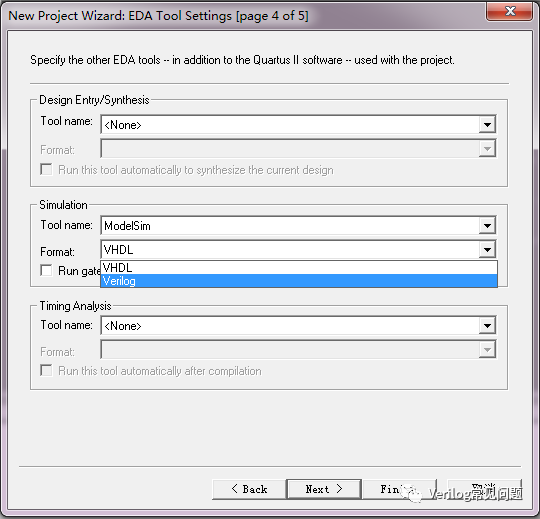Open Timing Analysis tool name dropdown
The image size is (540, 519).
pos(298,325)
